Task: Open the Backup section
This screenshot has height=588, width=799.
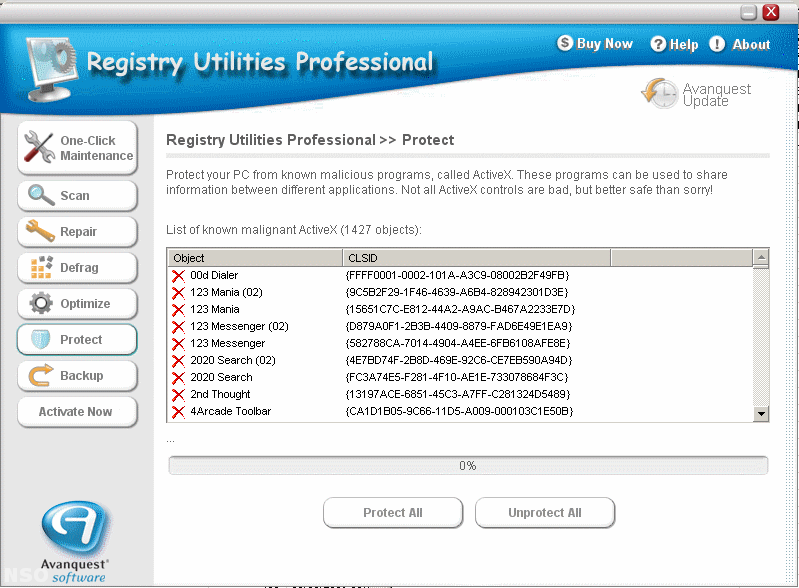Action: click(x=77, y=376)
